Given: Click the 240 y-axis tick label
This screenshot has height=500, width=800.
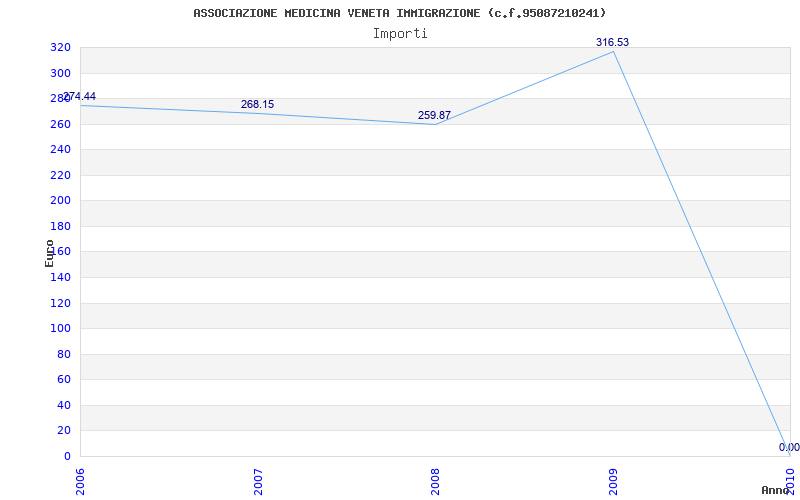Looking at the screenshot, I should [60, 150].
